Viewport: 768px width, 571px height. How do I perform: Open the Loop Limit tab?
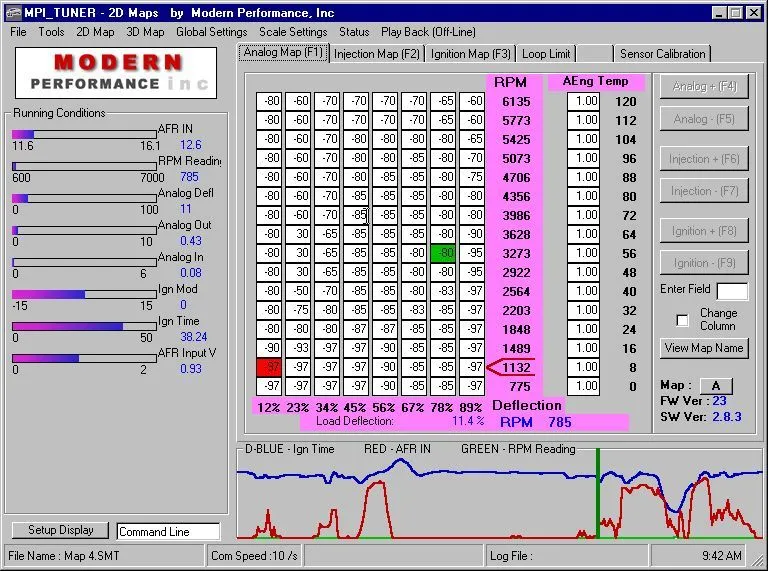coord(546,54)
